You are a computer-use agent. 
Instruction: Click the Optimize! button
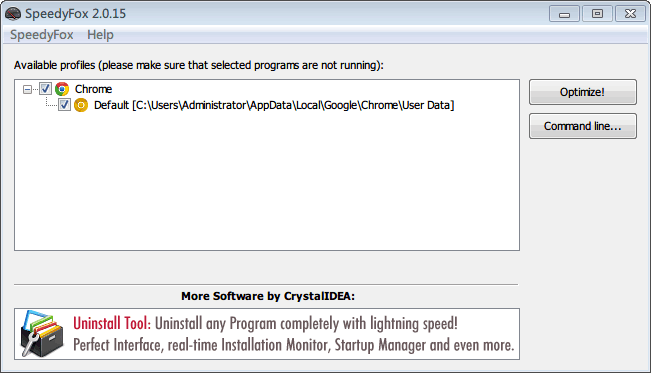coord(582,92)
